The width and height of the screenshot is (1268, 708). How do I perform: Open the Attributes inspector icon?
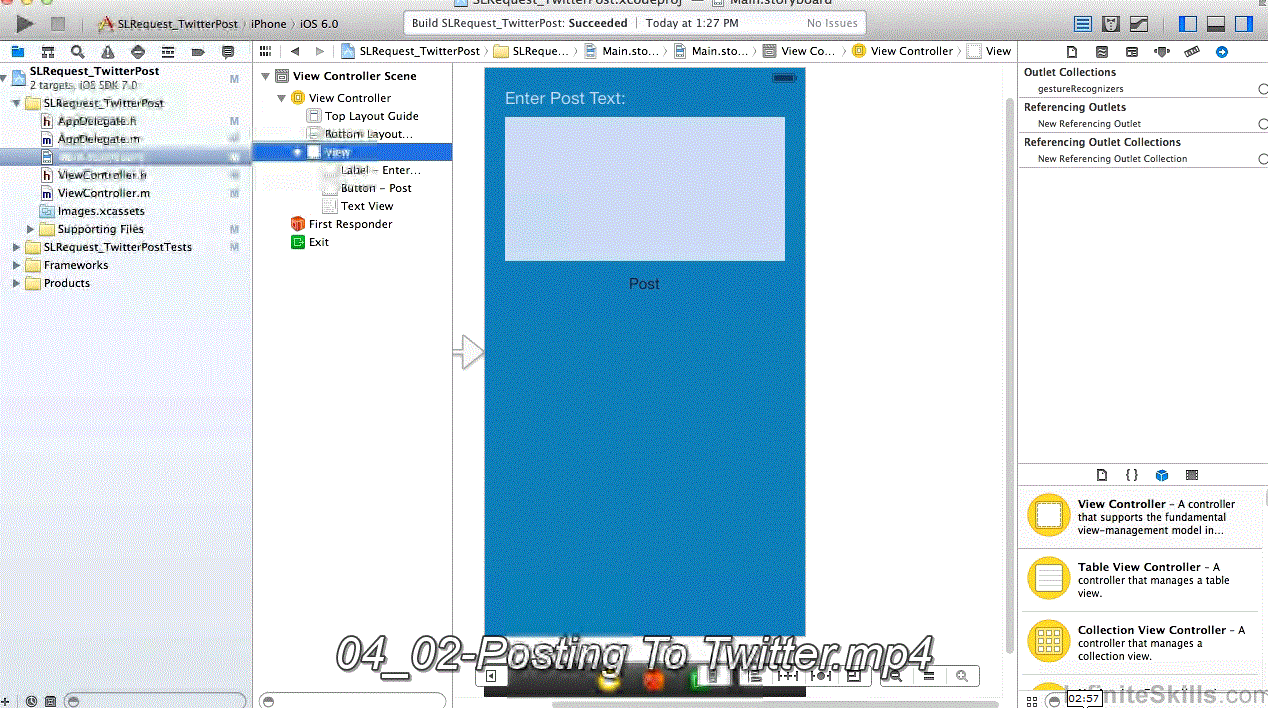(x=1161, y=52)
